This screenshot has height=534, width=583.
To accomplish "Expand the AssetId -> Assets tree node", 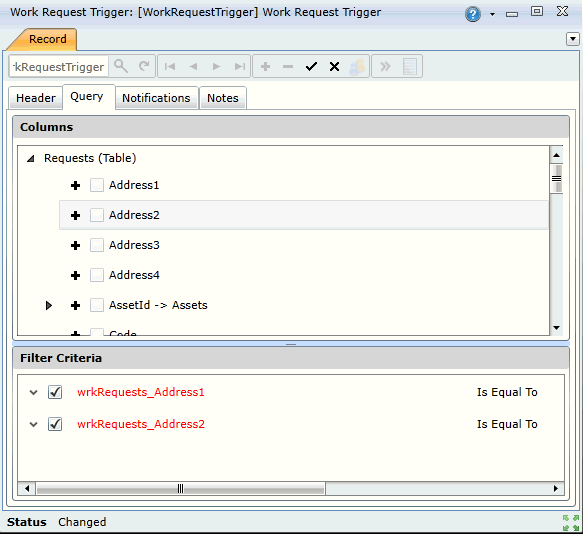I will tap(48, 305).
